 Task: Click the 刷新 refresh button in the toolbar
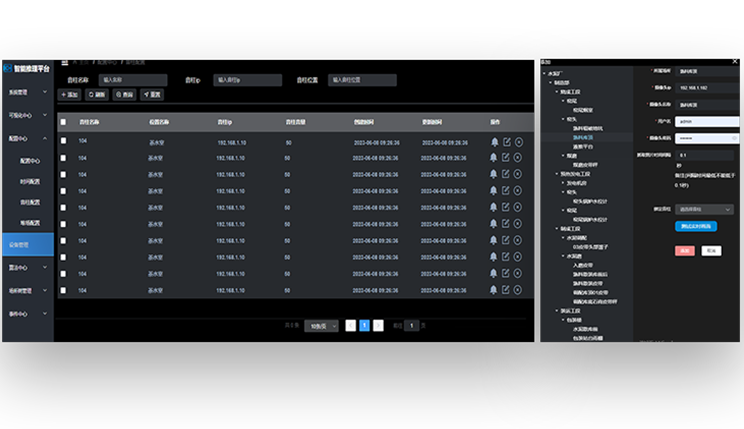pos(97,94)
